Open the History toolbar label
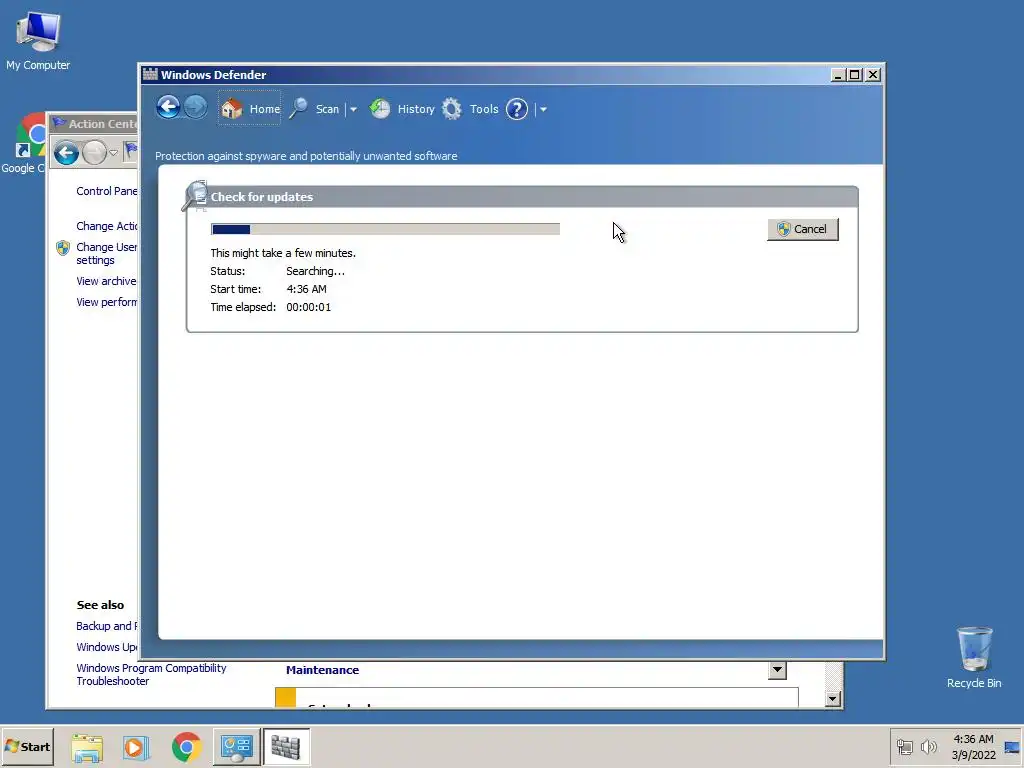The image size is (1024, 768). tap(416, 109)
